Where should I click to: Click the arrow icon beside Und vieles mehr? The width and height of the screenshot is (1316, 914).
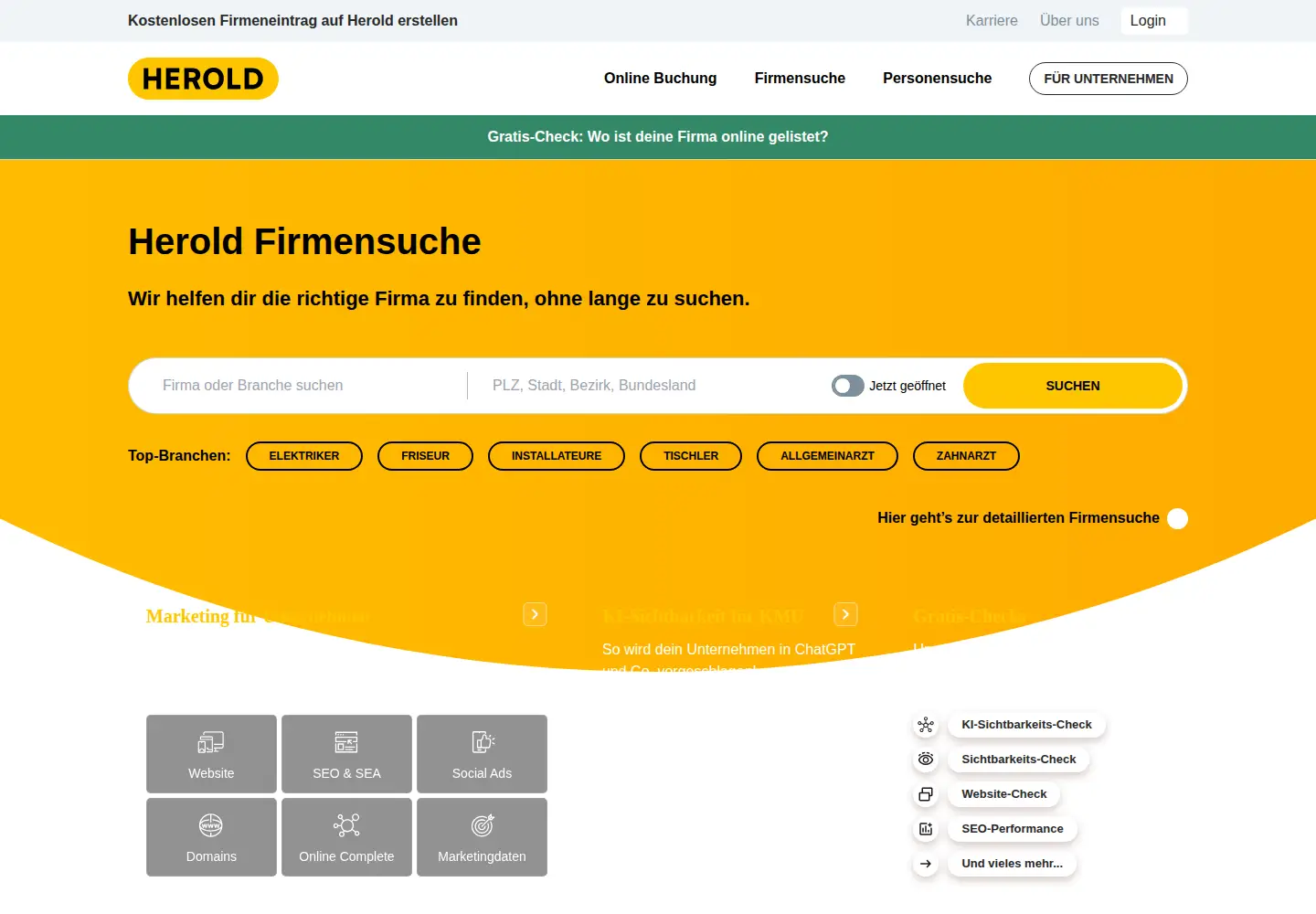coord(926,864)
